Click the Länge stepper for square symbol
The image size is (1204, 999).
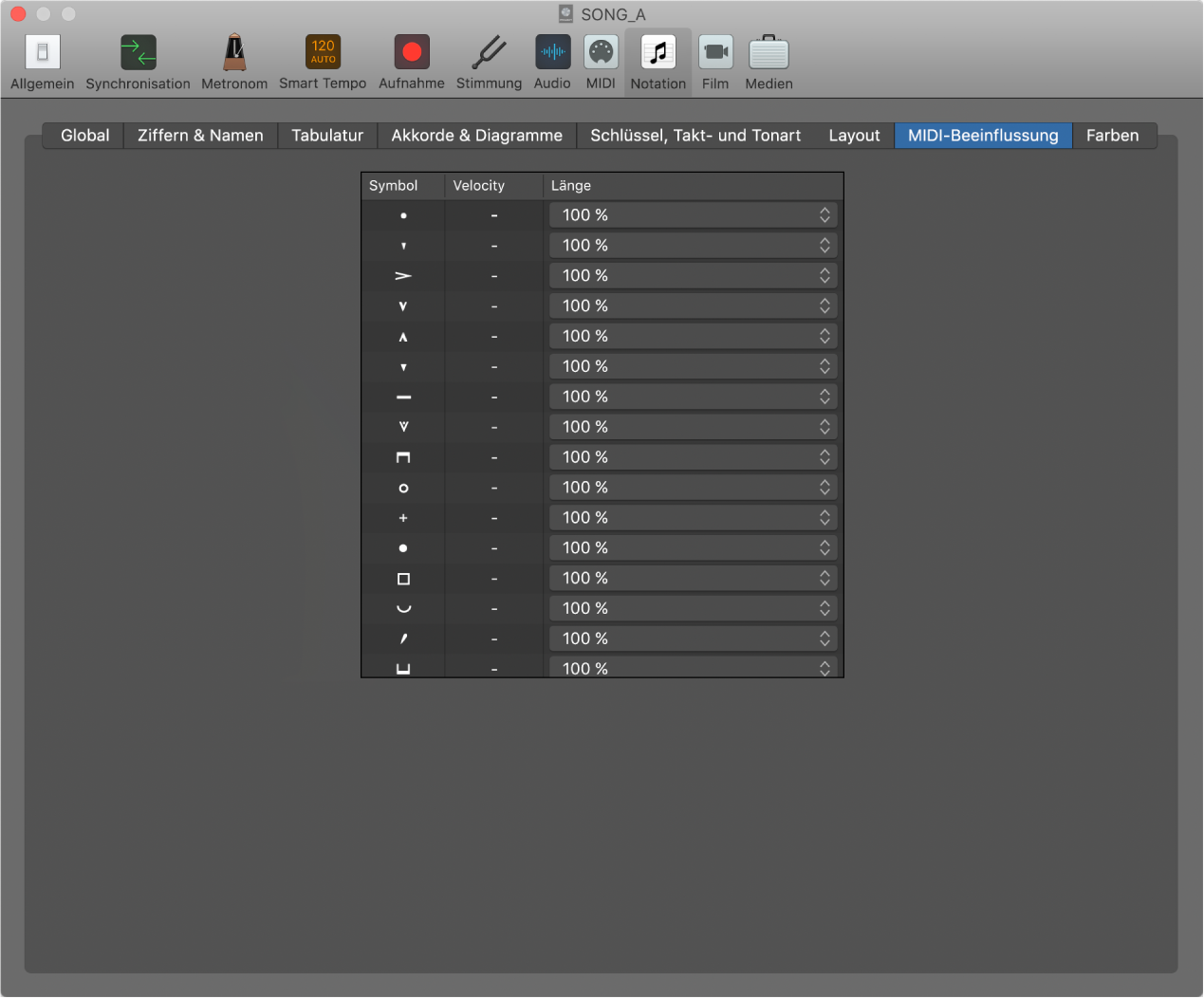click(x=824, y=579)
